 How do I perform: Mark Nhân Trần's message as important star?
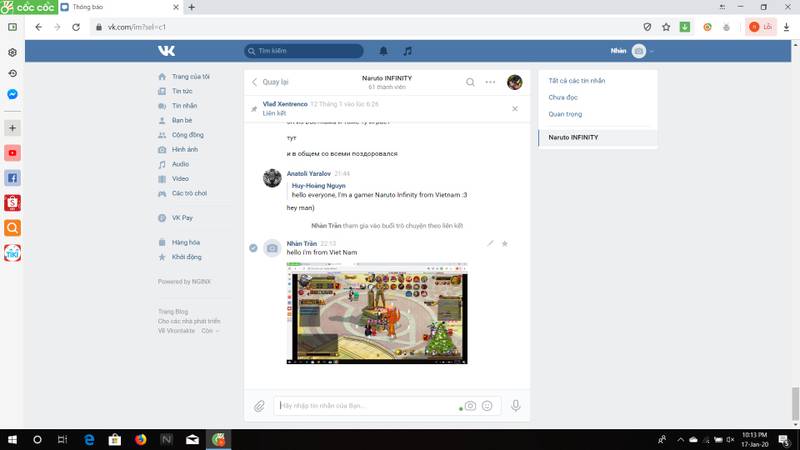[x=505, y=243]
